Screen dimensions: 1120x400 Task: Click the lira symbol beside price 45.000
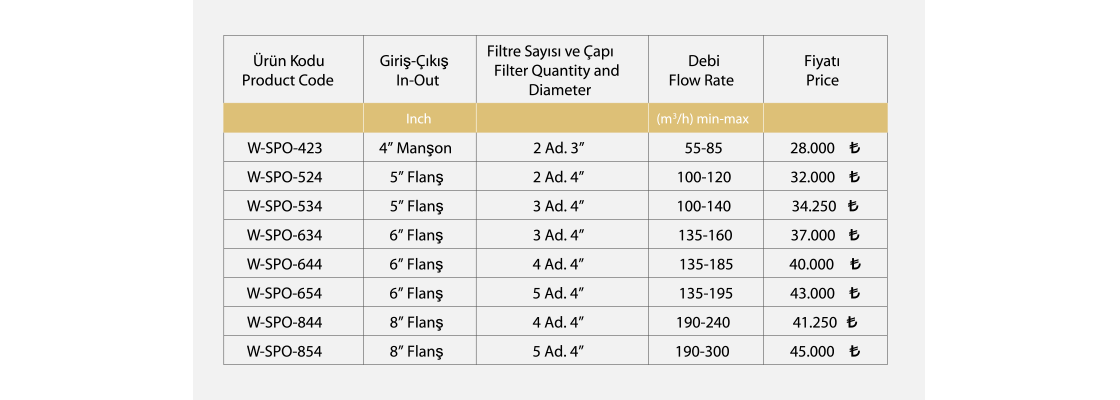[x=853, y=352]
